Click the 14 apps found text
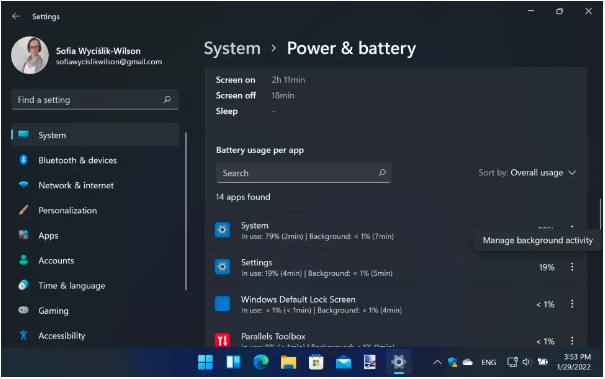The image size is (605, 379). pyautogui.click(x=243, y=197)
